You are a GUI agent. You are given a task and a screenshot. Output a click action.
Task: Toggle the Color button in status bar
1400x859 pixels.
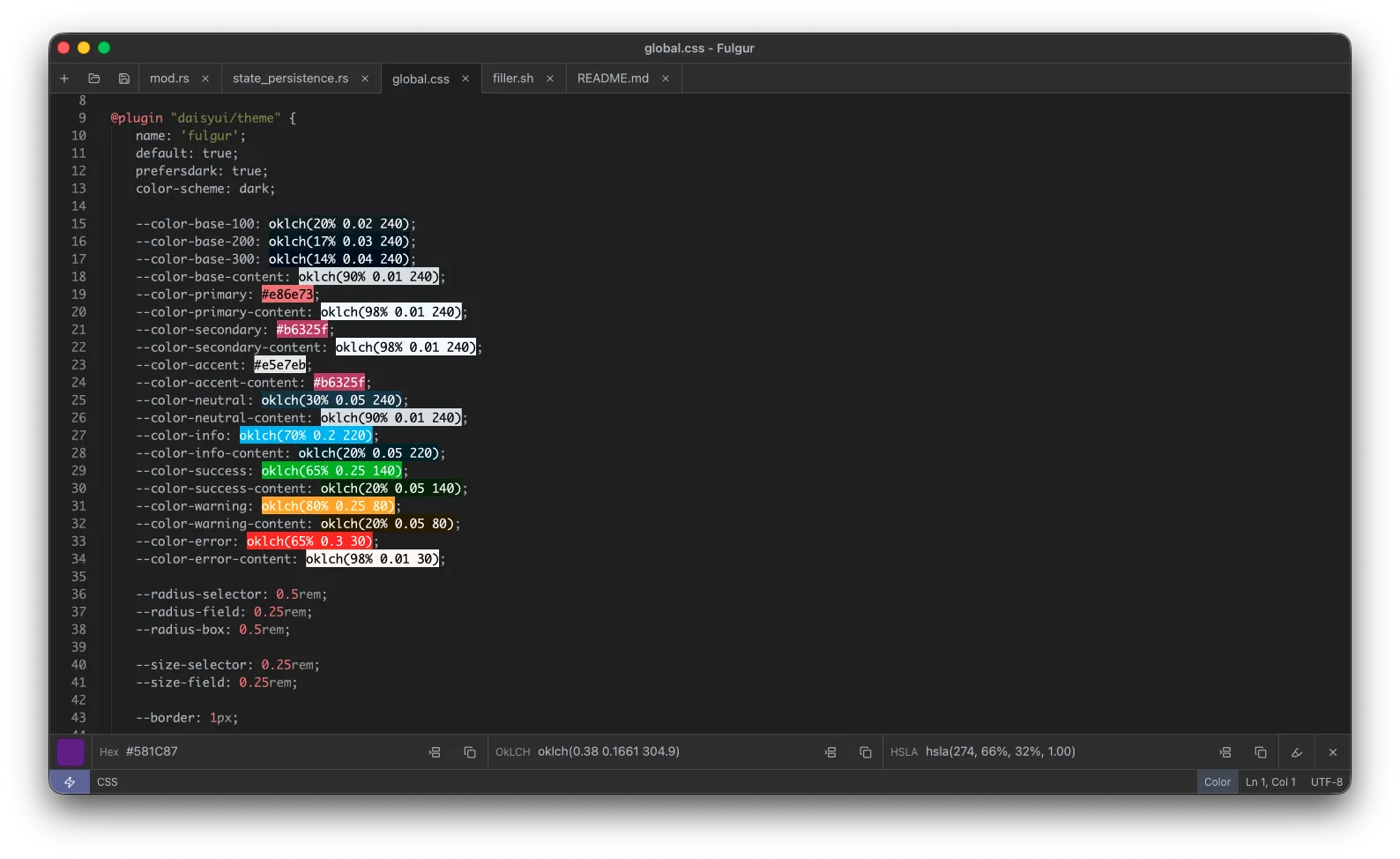click(1218, 782)
